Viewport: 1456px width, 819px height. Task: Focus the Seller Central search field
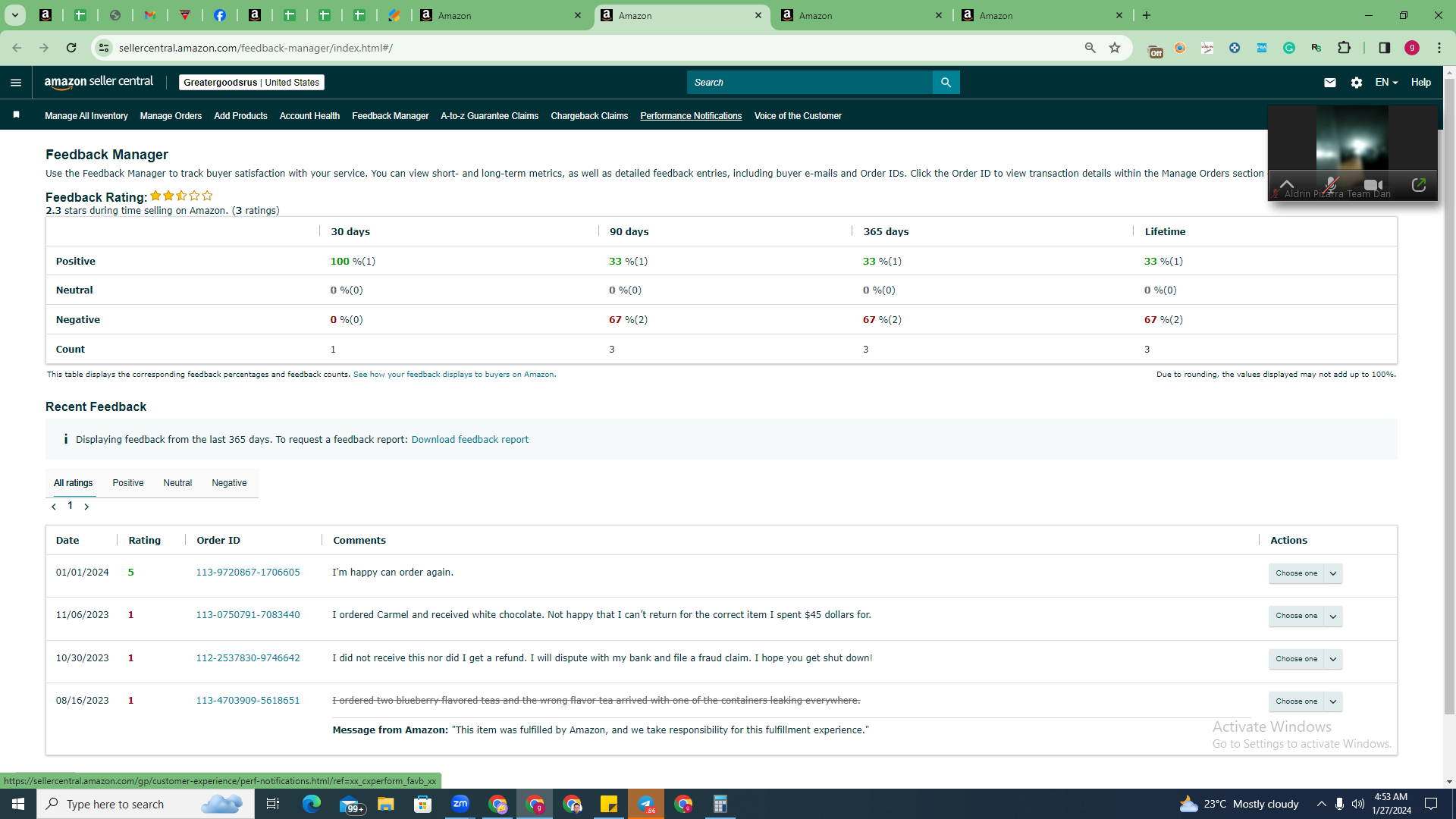810,83
